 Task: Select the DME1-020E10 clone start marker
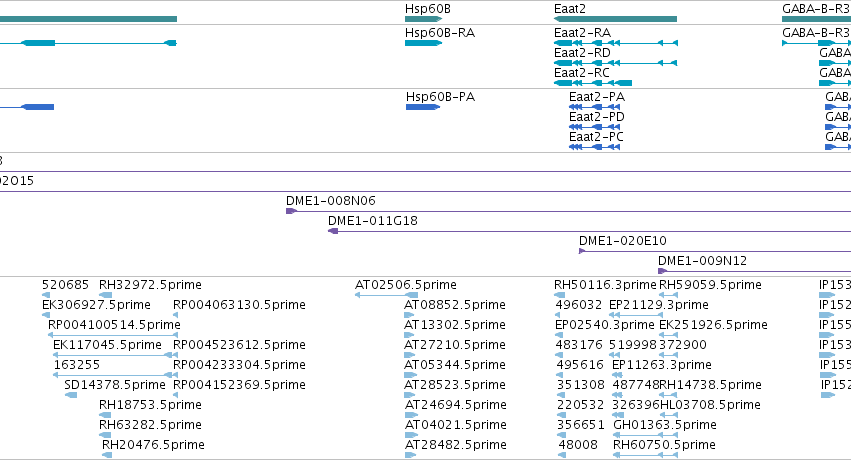click(582, 251)
